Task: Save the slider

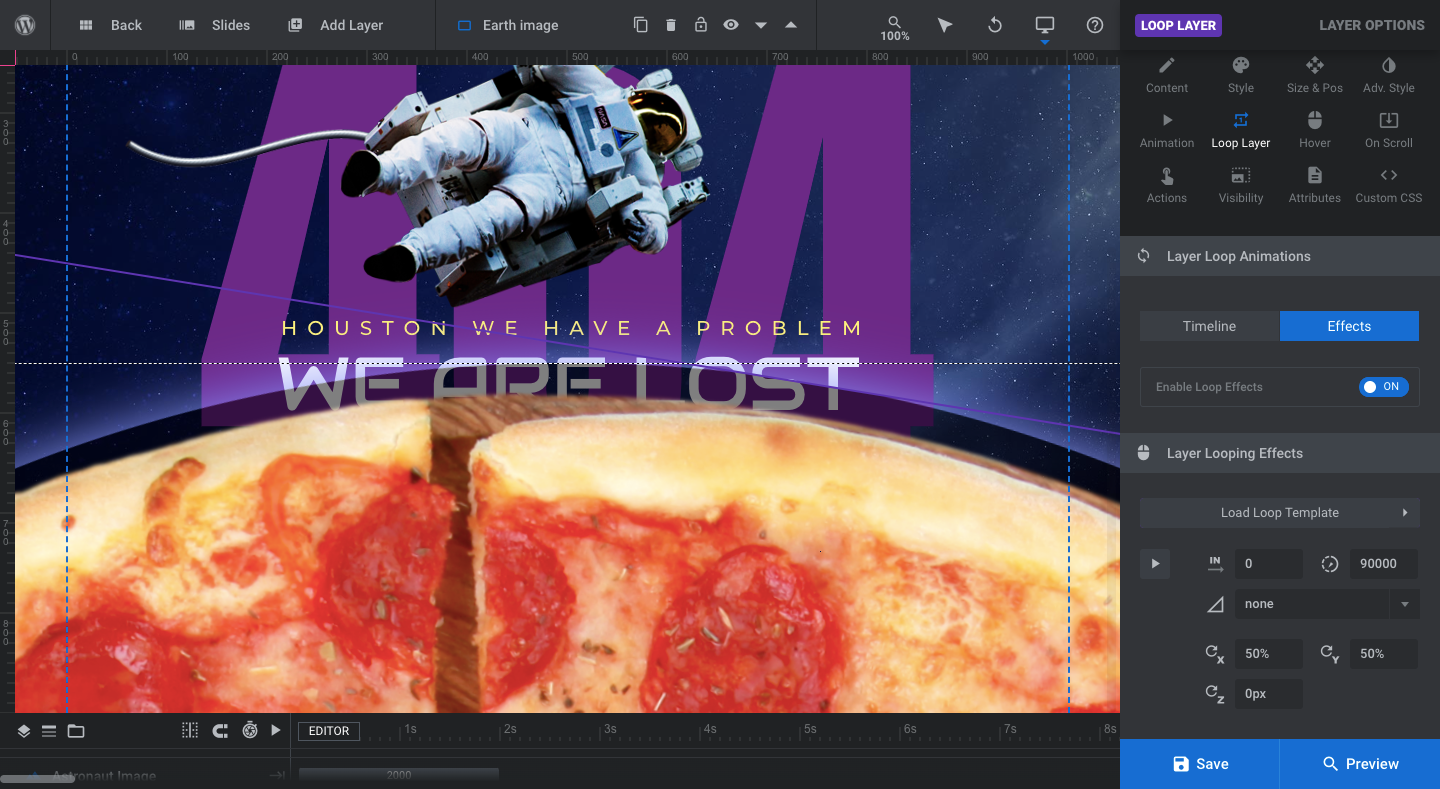Action: [x=1200, y=764]
